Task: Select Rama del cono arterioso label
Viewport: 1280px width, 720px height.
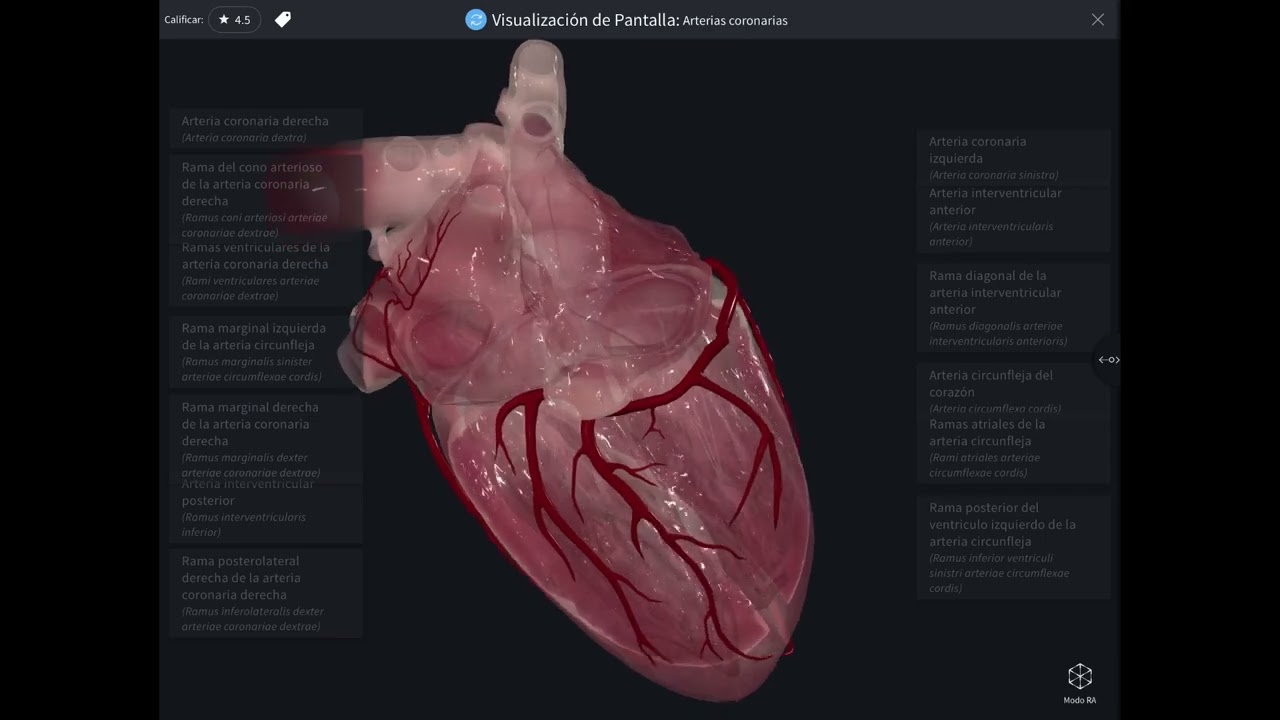Action: [x=265, y=199]
